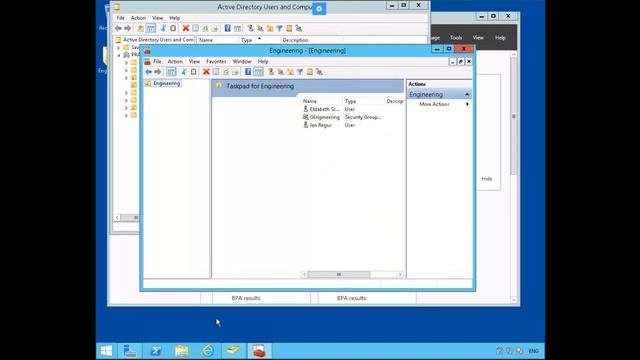
Task: Click Find objects icon in Engineering toolbar
Action: click(310, 72)
